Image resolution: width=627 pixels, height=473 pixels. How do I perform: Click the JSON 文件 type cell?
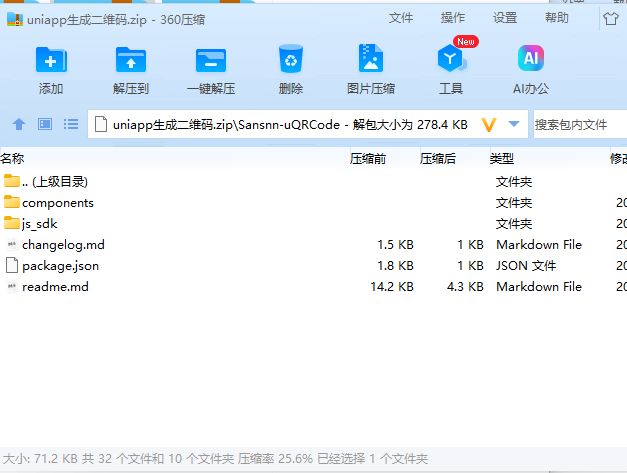coord(526,266)
